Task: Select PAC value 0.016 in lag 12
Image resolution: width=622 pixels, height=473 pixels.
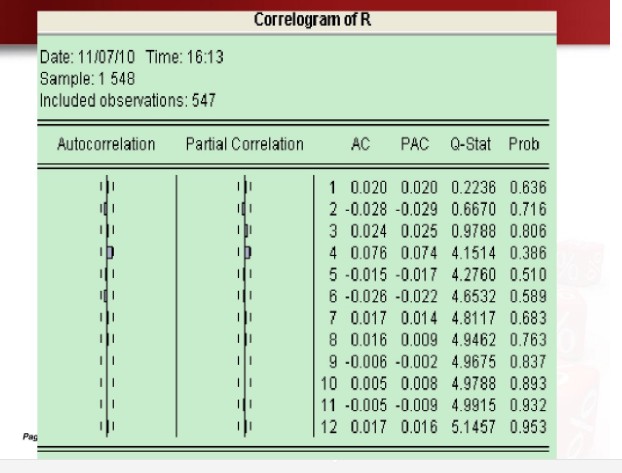Action: (x=419, y=427)
